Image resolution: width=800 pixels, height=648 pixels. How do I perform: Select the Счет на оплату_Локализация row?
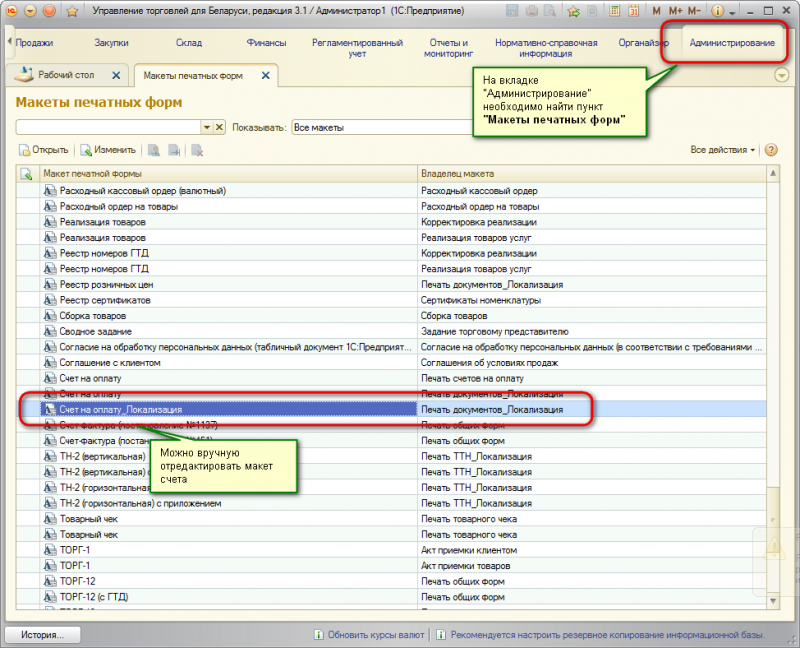point(391,410)
